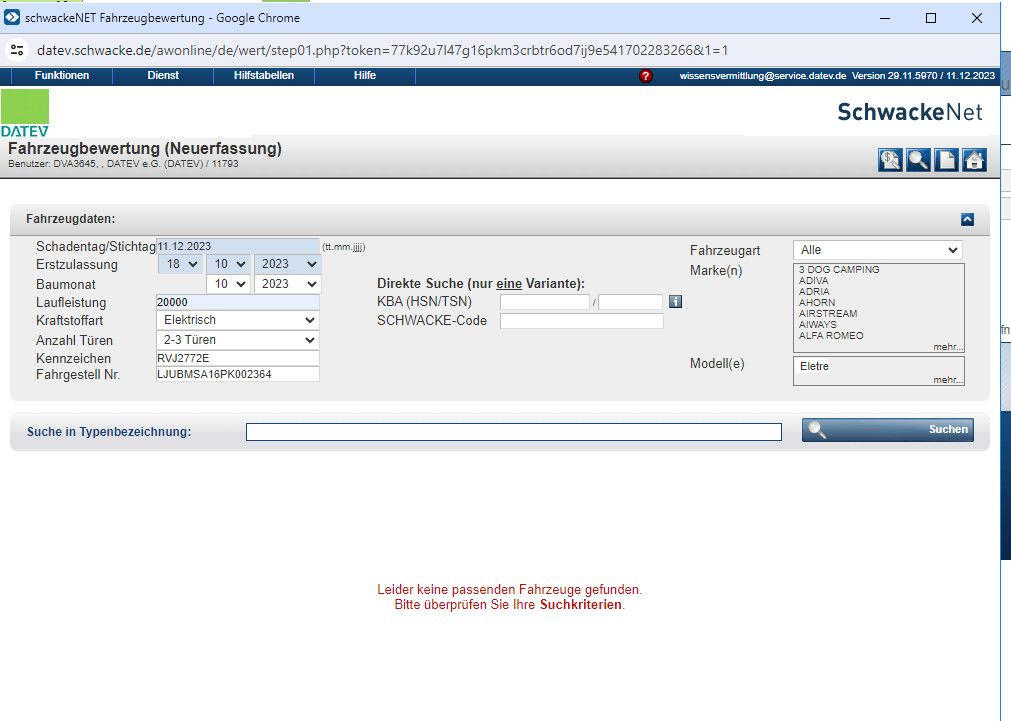Show more brands via Marke(n) mehr link

[x=947, y=347]
